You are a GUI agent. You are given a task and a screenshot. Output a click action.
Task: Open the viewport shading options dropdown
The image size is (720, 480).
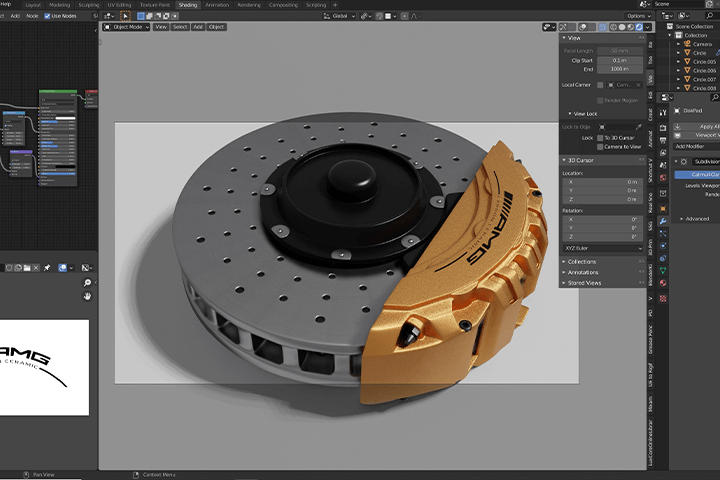click(647, 27)
